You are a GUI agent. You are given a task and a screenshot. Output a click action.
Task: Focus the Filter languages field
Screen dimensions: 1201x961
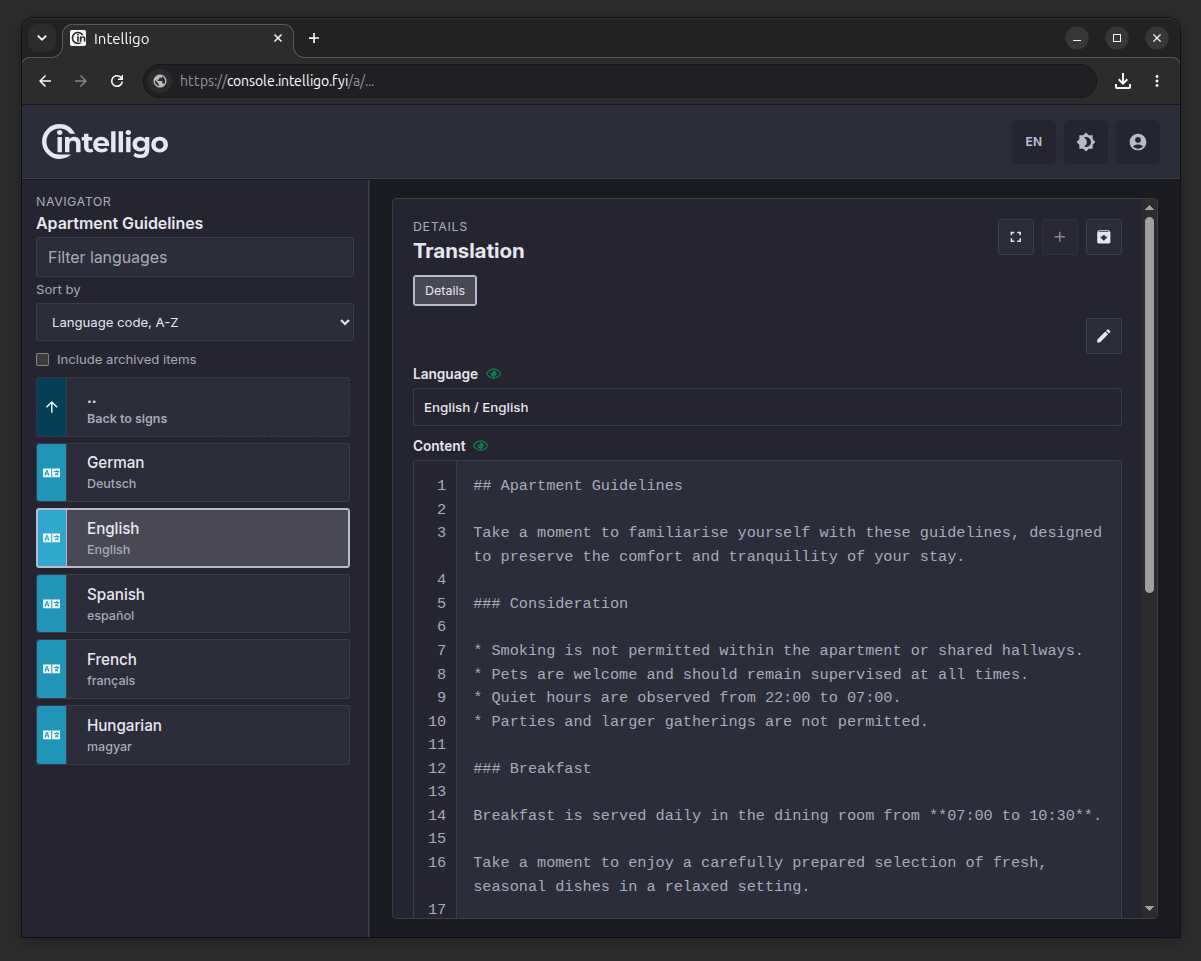(x=195, y=257)
